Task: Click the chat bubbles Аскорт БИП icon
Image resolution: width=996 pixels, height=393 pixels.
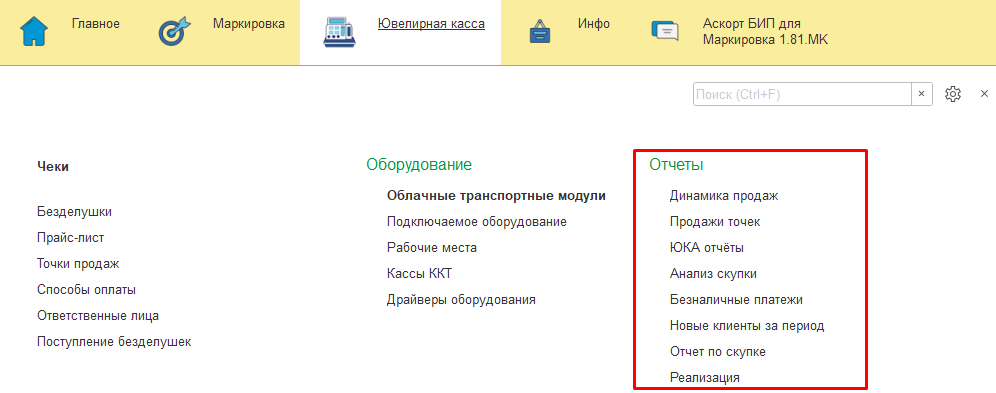Action: pos(665,32)
